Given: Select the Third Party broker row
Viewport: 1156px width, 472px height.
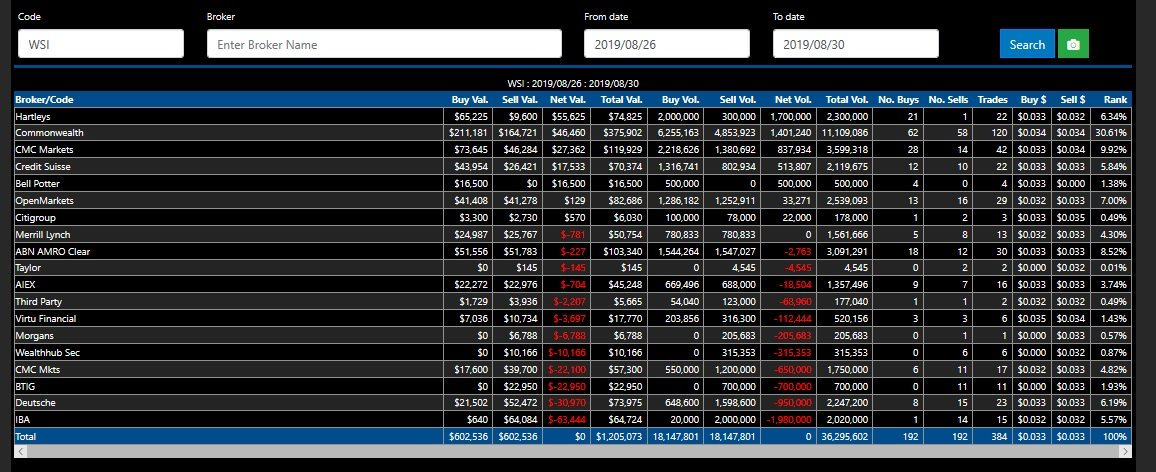Looking at the screenshot, I should tap(572, 302).
